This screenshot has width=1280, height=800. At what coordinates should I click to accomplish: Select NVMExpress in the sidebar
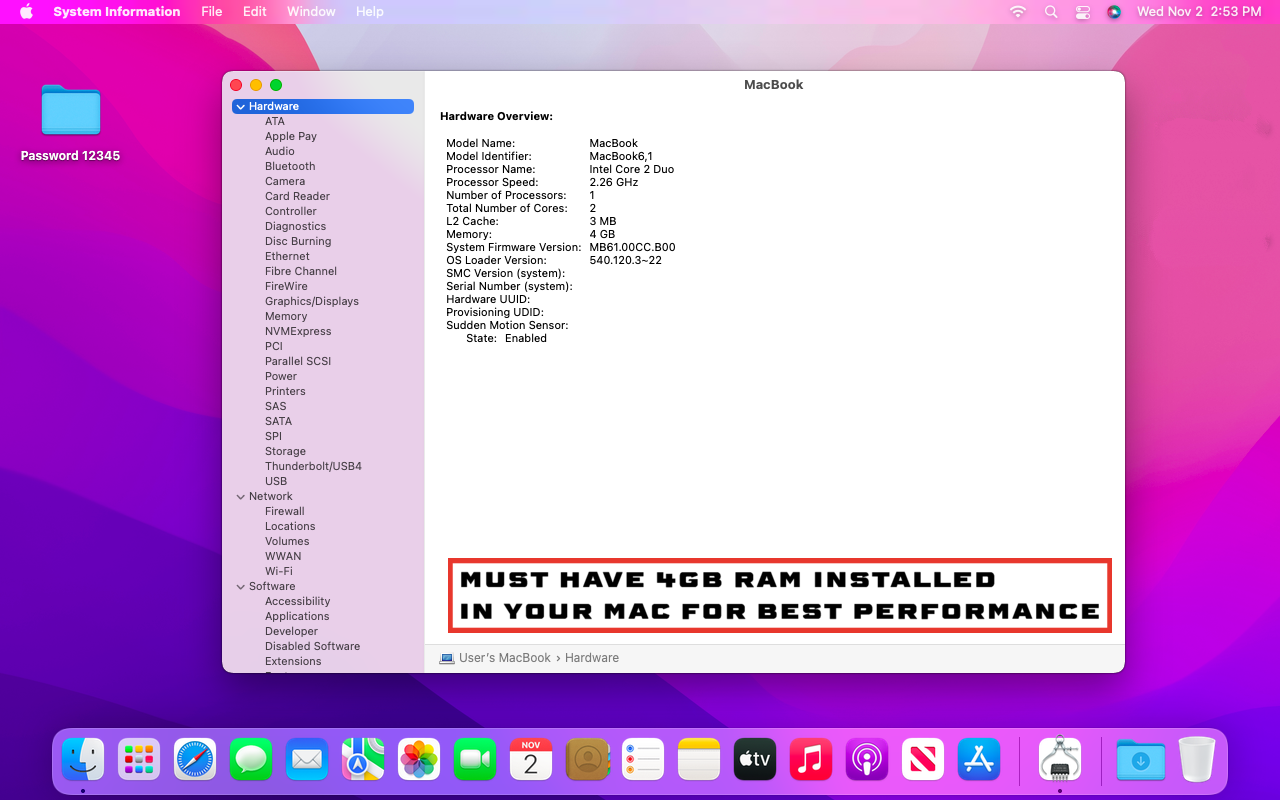click(298, 331)
